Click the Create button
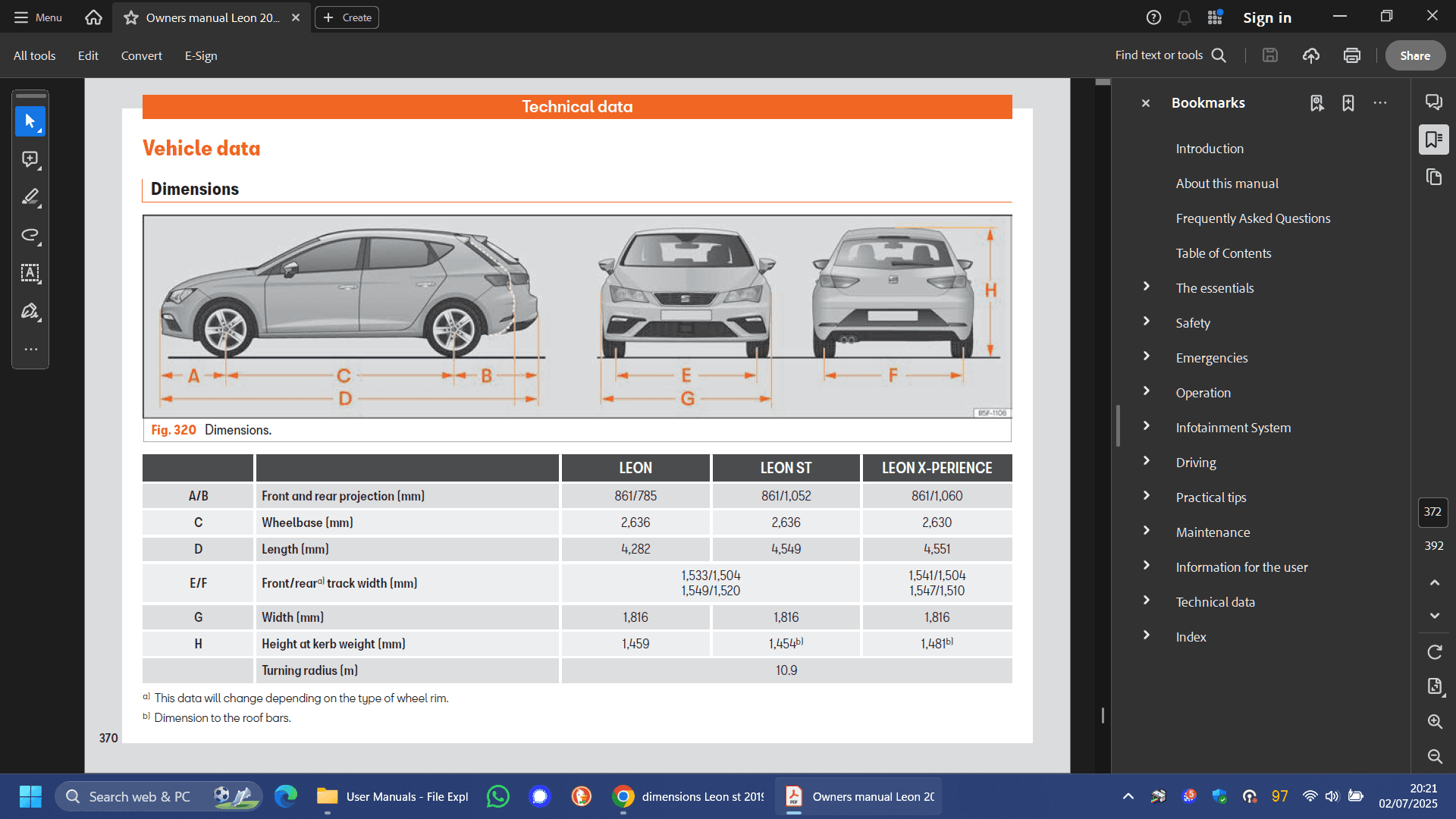The height and width of the screenshot is (819, 1456). 347,17
